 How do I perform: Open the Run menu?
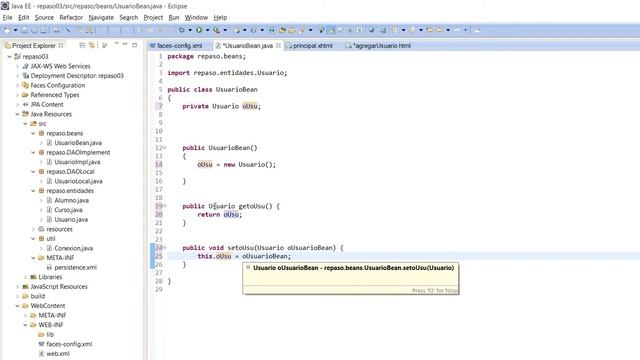(174, 18)
